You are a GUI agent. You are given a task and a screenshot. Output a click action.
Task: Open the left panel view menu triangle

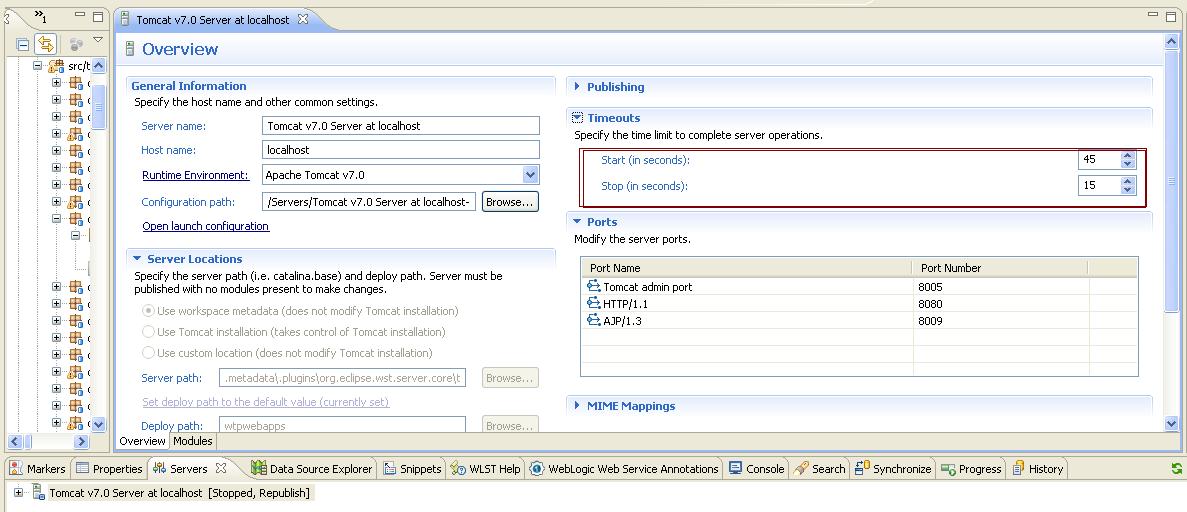98,39
